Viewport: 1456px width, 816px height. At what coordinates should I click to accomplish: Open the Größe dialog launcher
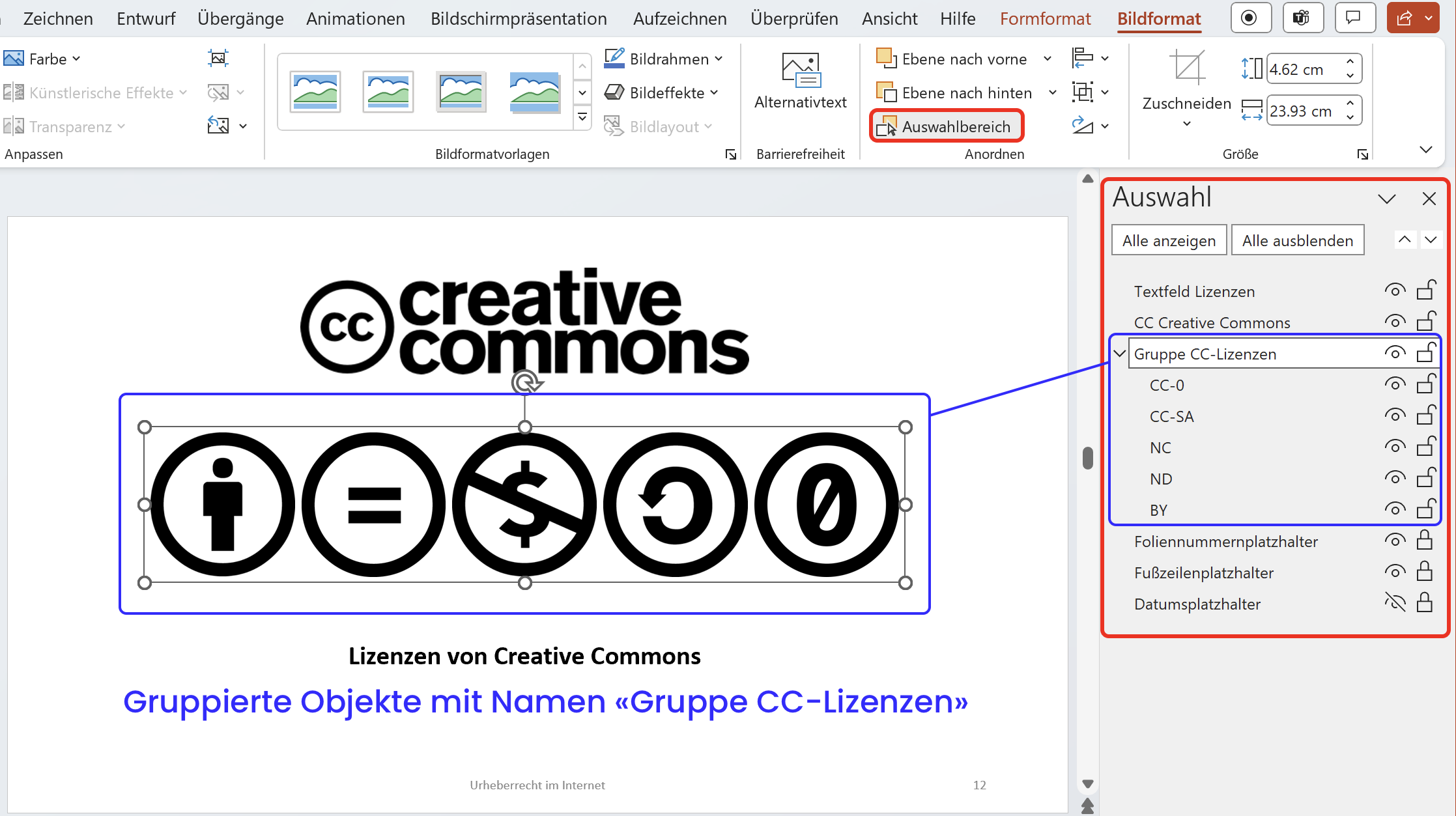click(1362, 154)
